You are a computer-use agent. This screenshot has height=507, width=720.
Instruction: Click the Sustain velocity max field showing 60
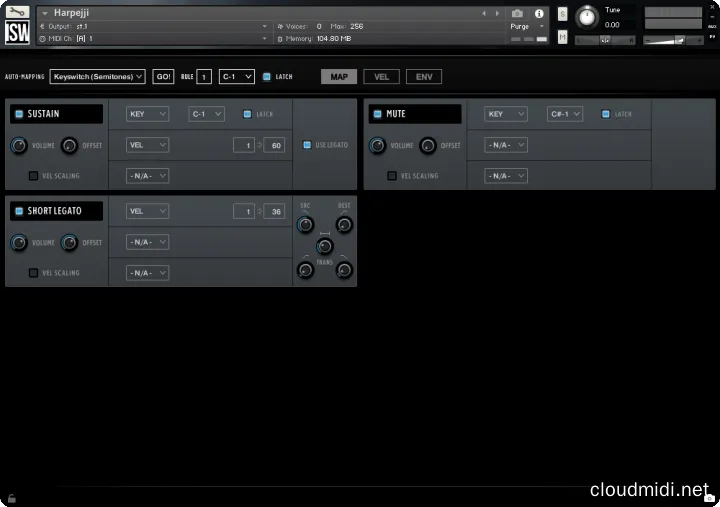pyautogui.click(x=275, y=145)
